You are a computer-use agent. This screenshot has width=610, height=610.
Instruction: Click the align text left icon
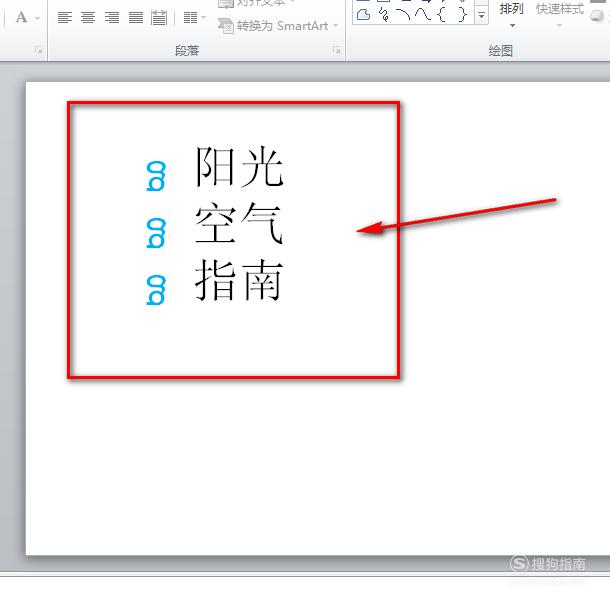pyautogui.click(x=65, y=18)
